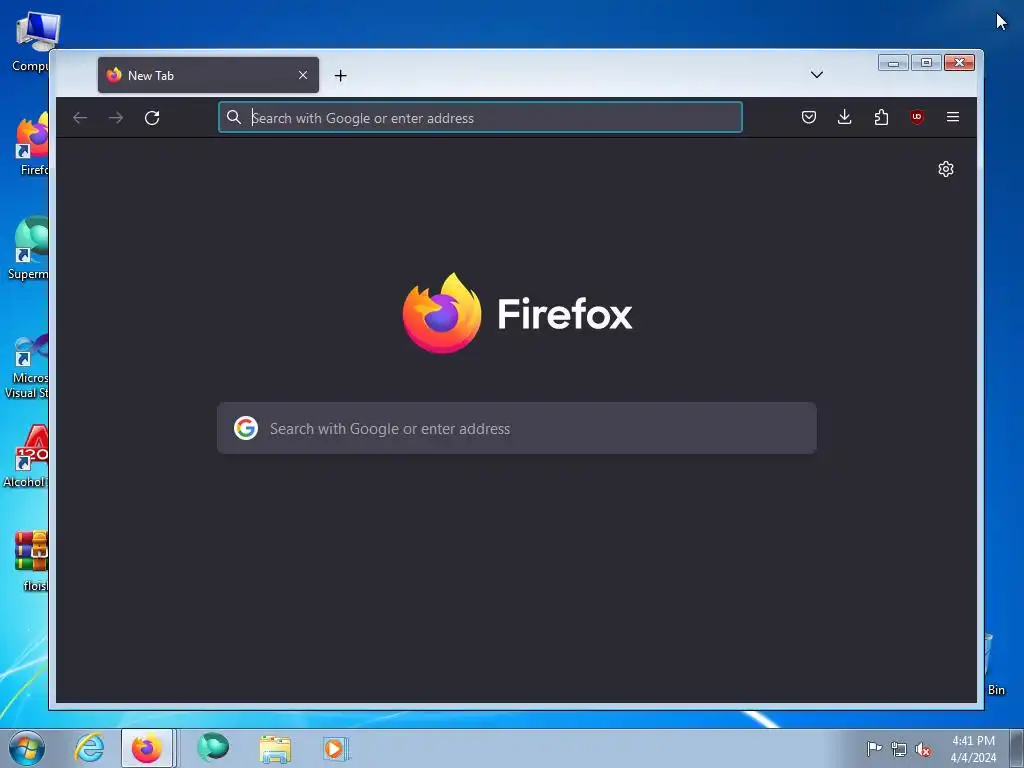Open the Downloads panel
The image size is (1024, 768).
(844, 117)
